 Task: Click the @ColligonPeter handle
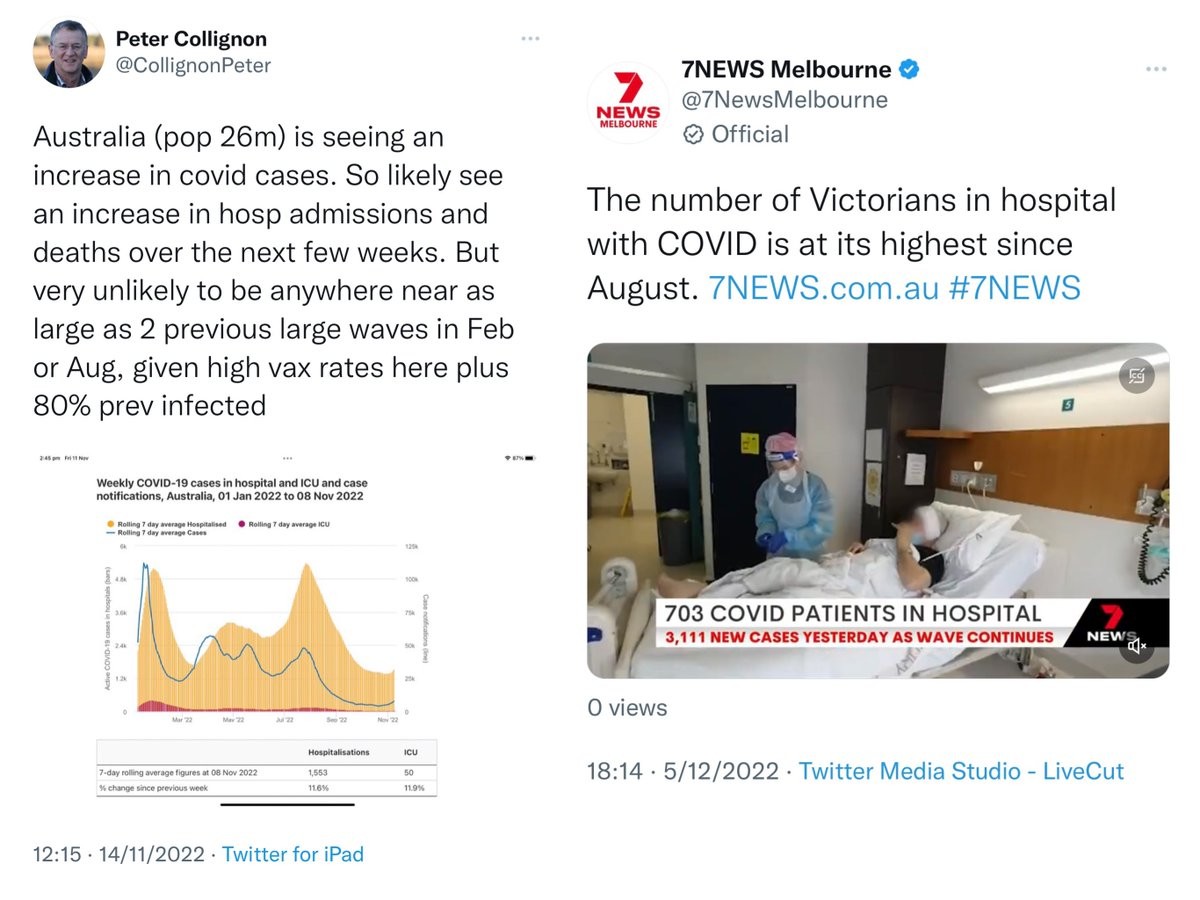click(193, 66)
